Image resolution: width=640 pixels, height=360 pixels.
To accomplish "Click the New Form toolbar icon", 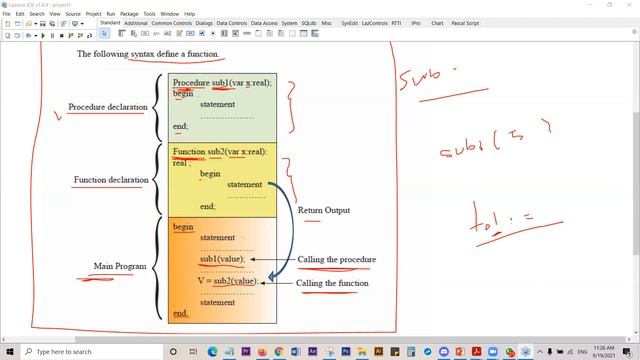I will (17, 24).
